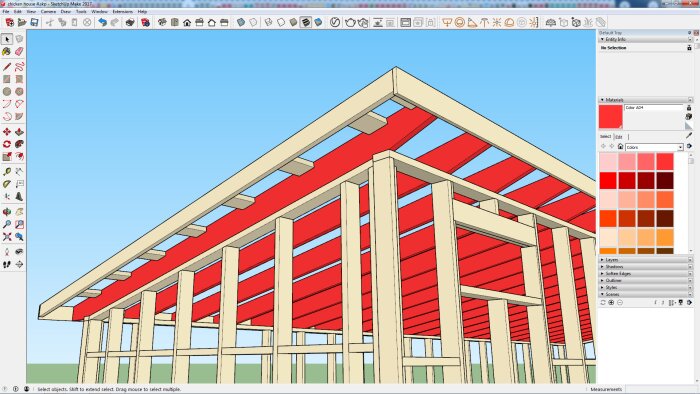Update scene with refresh button
700x394 pixels.
tap(603, 303)
